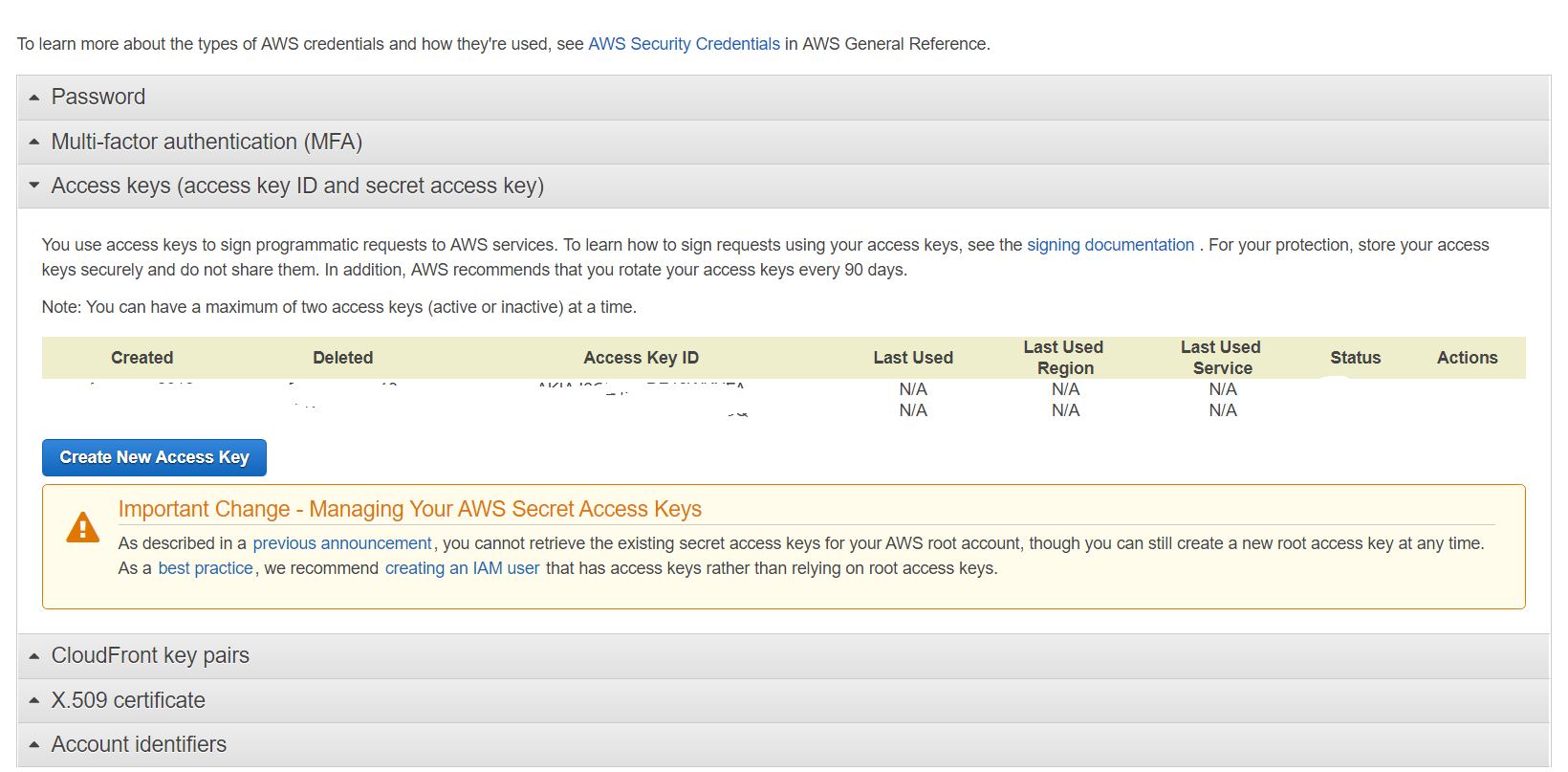Image resolution: width=1568 pixels, height=772 pixels.
Task: Expand CloudFront key pairs section
Action: [149, 656]
